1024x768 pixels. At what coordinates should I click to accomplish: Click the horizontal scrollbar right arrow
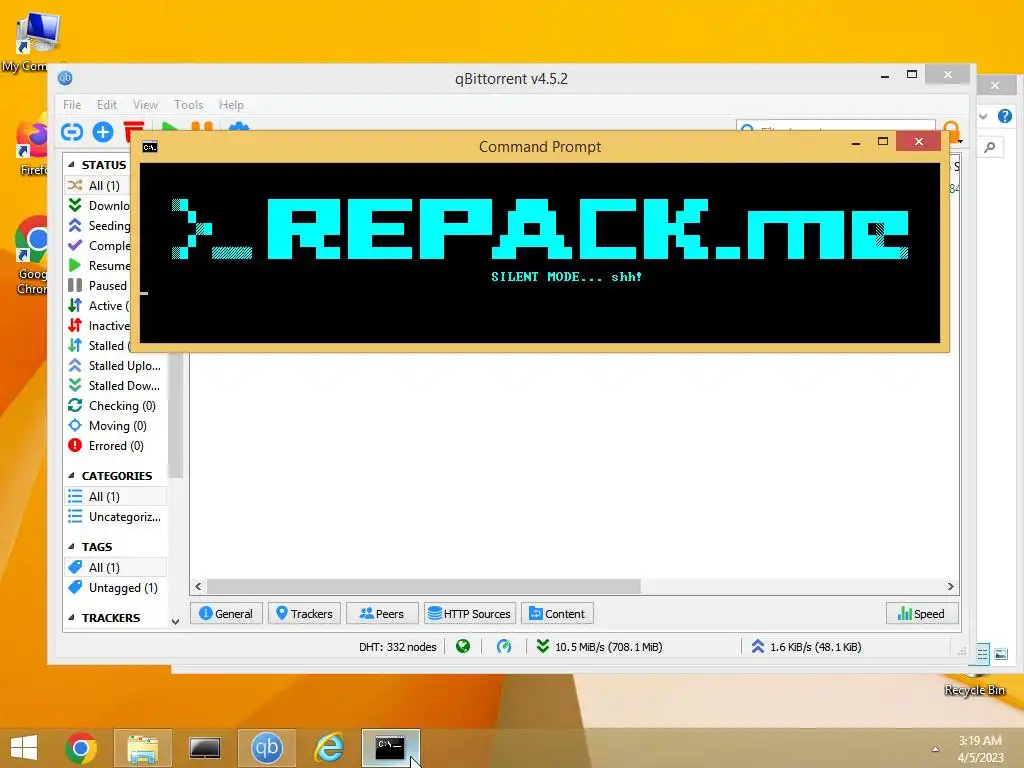click(x=950, y=586)
